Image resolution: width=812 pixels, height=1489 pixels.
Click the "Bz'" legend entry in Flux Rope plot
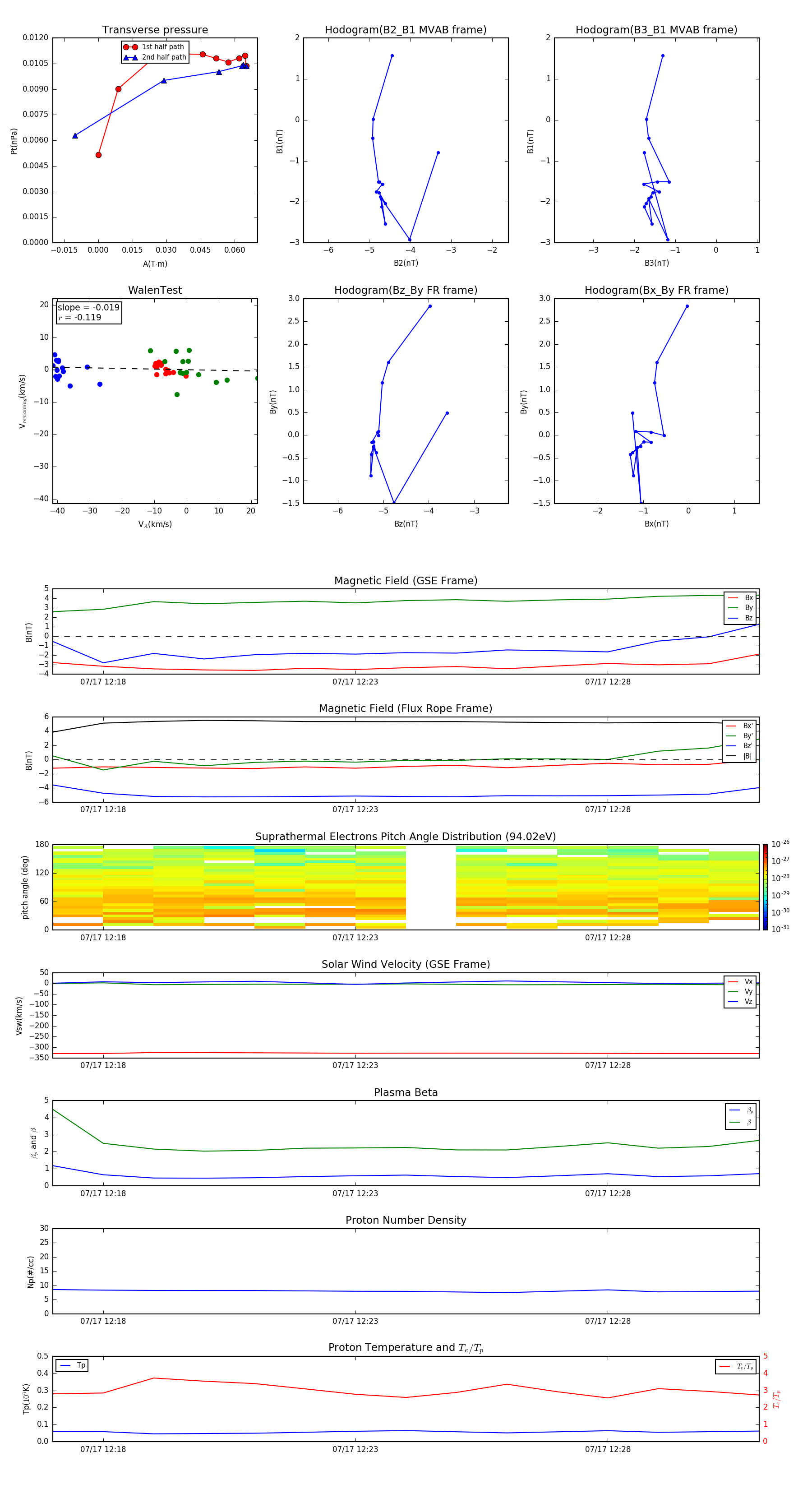click(x=740, y=746)
